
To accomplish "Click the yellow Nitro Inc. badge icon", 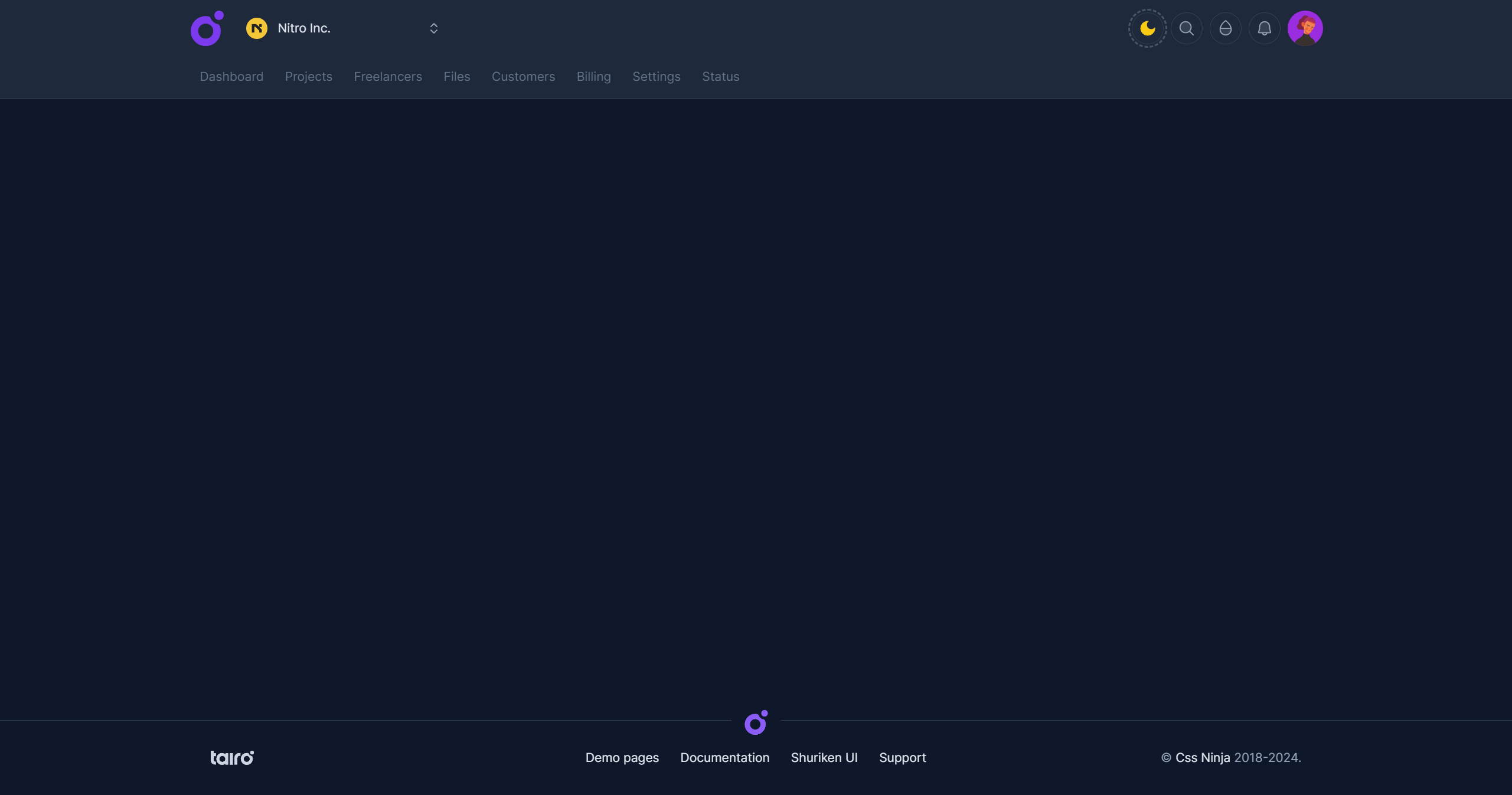I will click(x=257, y=28).
